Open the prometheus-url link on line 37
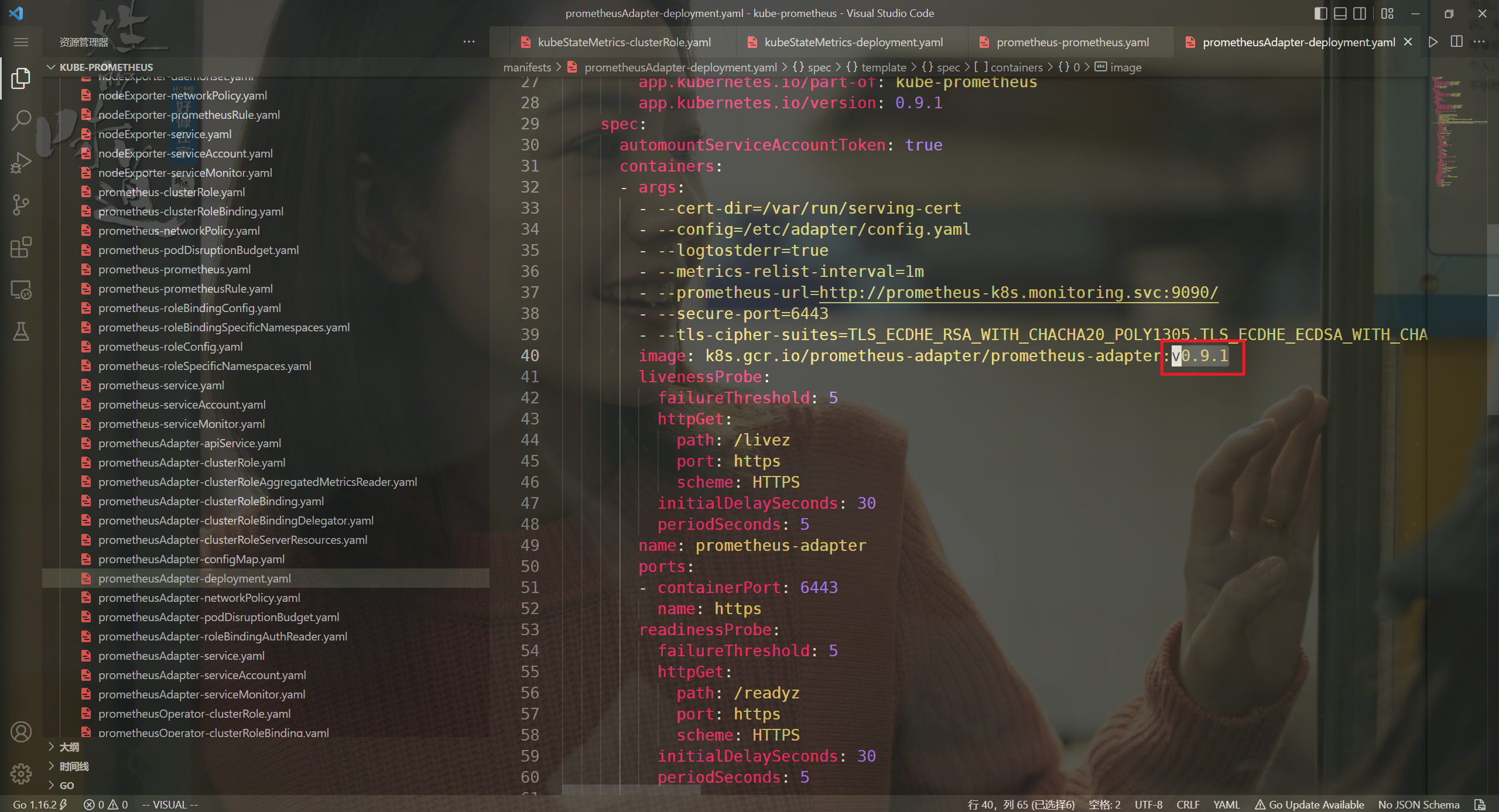Screen dimensions: 1499x812 [1018, 292]
